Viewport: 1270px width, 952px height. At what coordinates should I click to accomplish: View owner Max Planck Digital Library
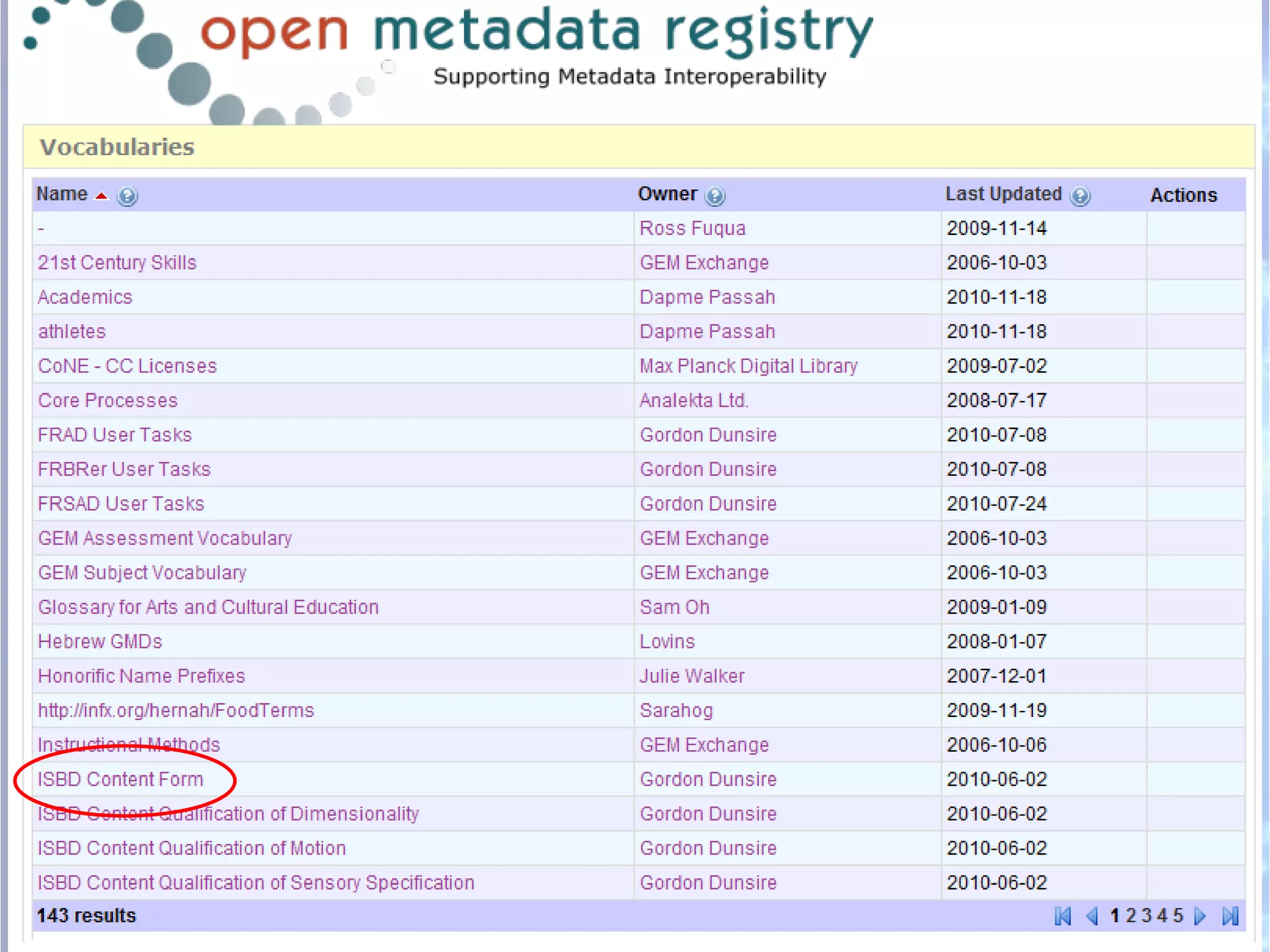tap(748, 366)
